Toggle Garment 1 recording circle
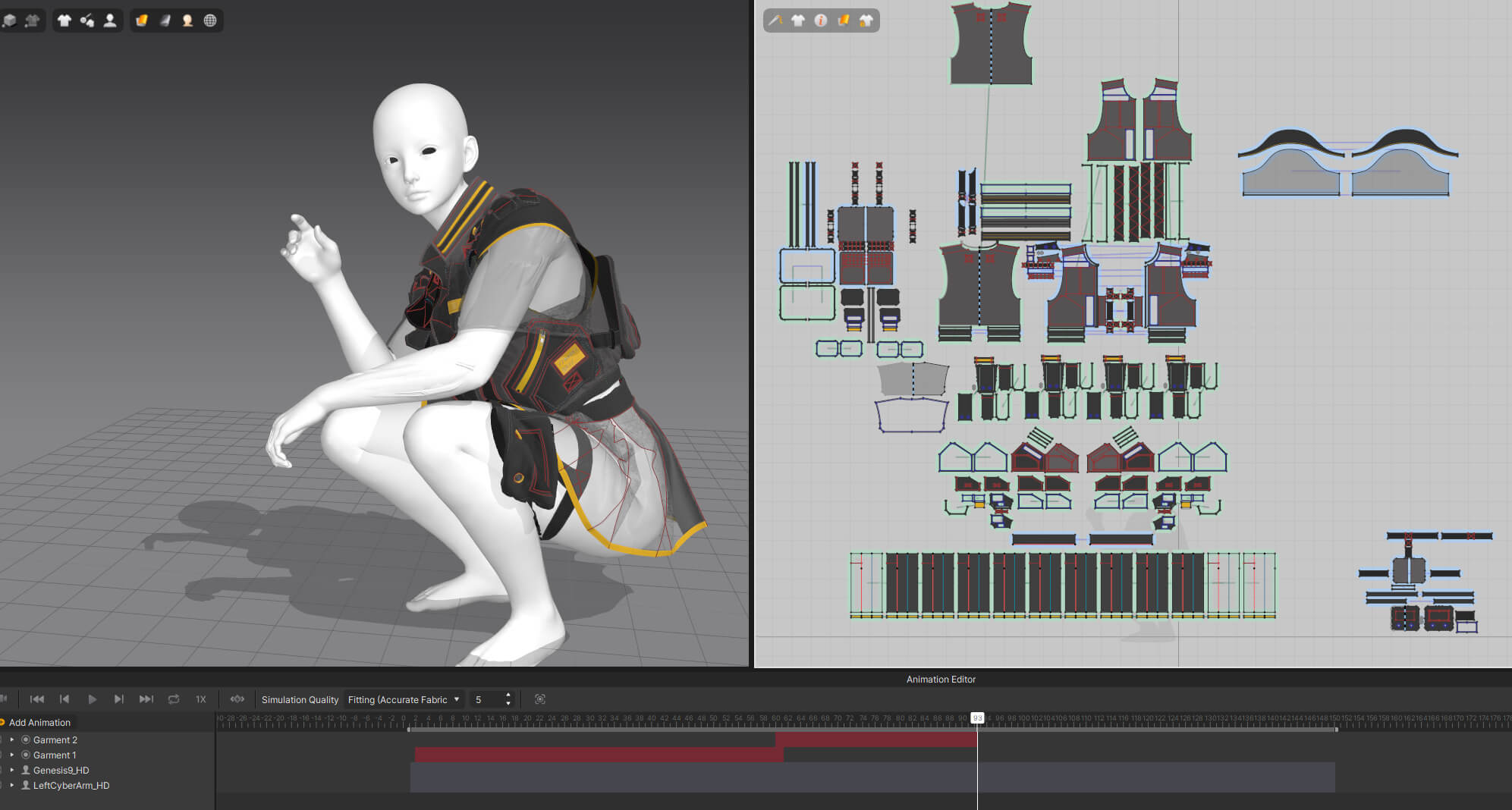 (x=26, y=755)
